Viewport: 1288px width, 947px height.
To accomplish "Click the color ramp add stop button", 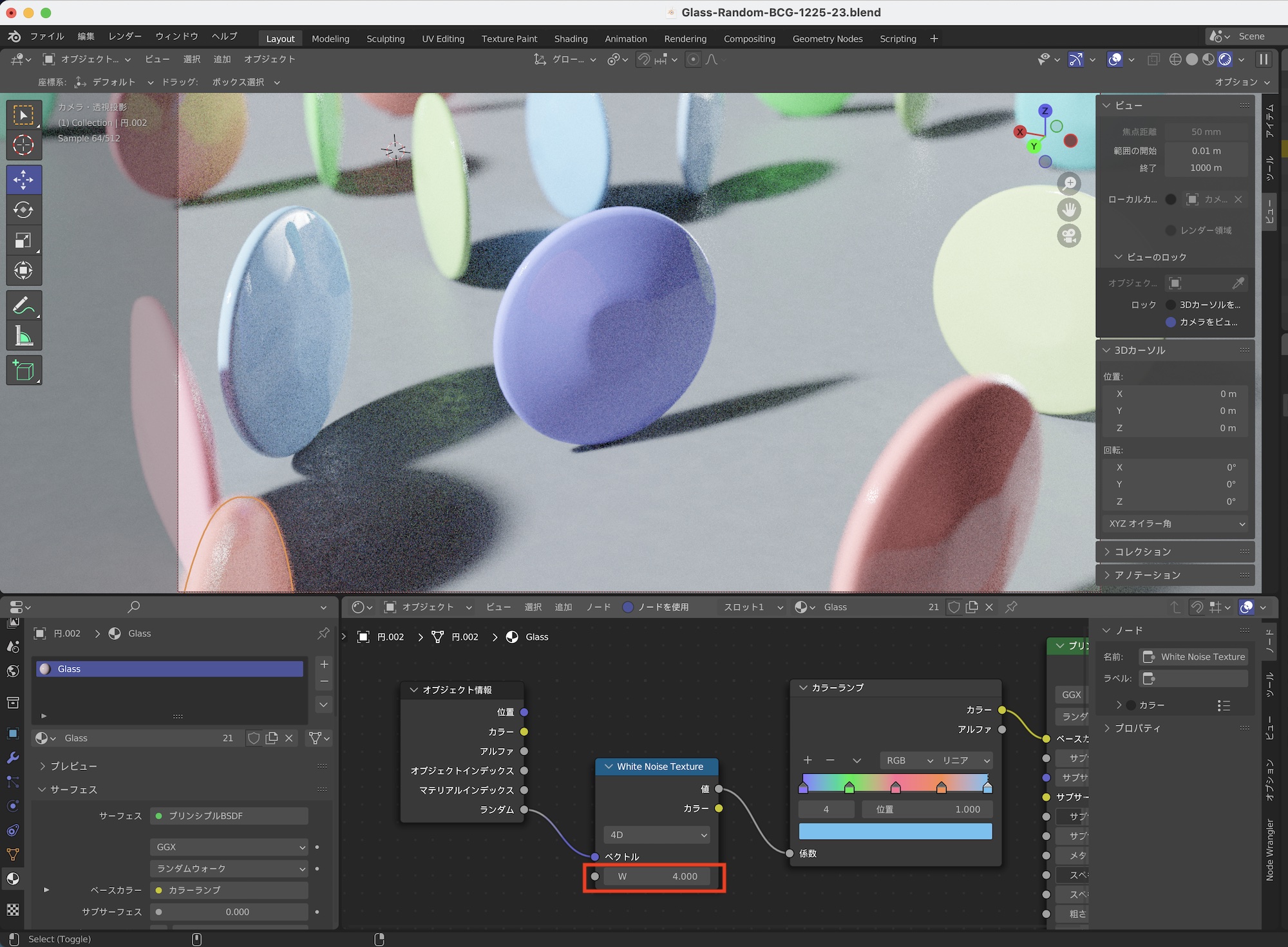I will [x=808, y=760].
